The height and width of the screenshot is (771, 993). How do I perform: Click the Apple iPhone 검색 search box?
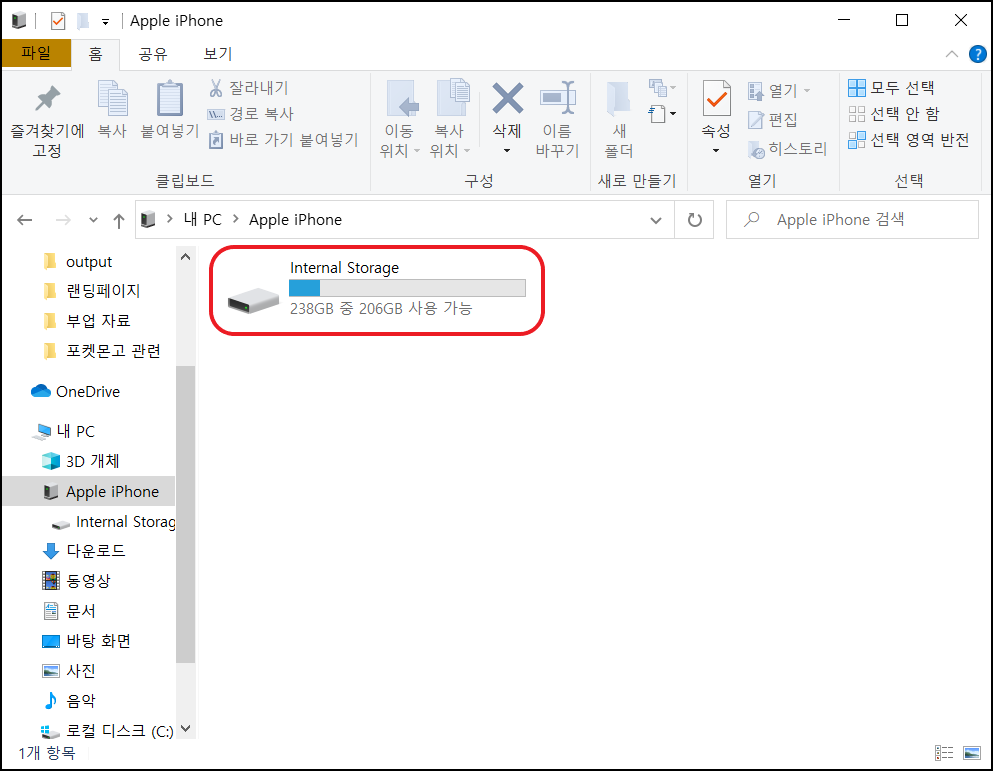click(852, 220)
